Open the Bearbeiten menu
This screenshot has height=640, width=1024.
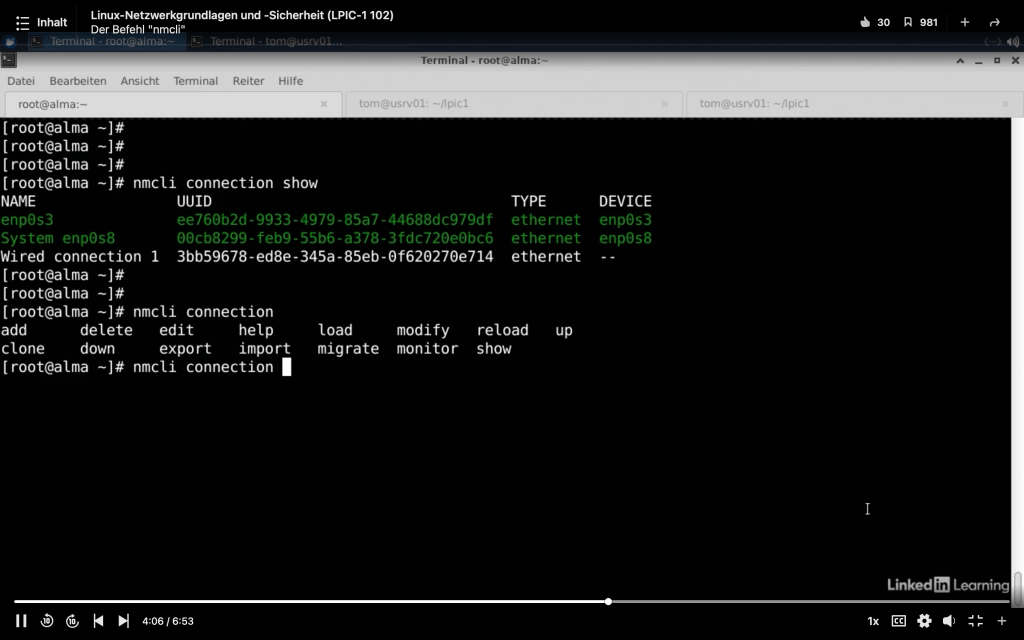pyautogui.click(x=78, y=81)
